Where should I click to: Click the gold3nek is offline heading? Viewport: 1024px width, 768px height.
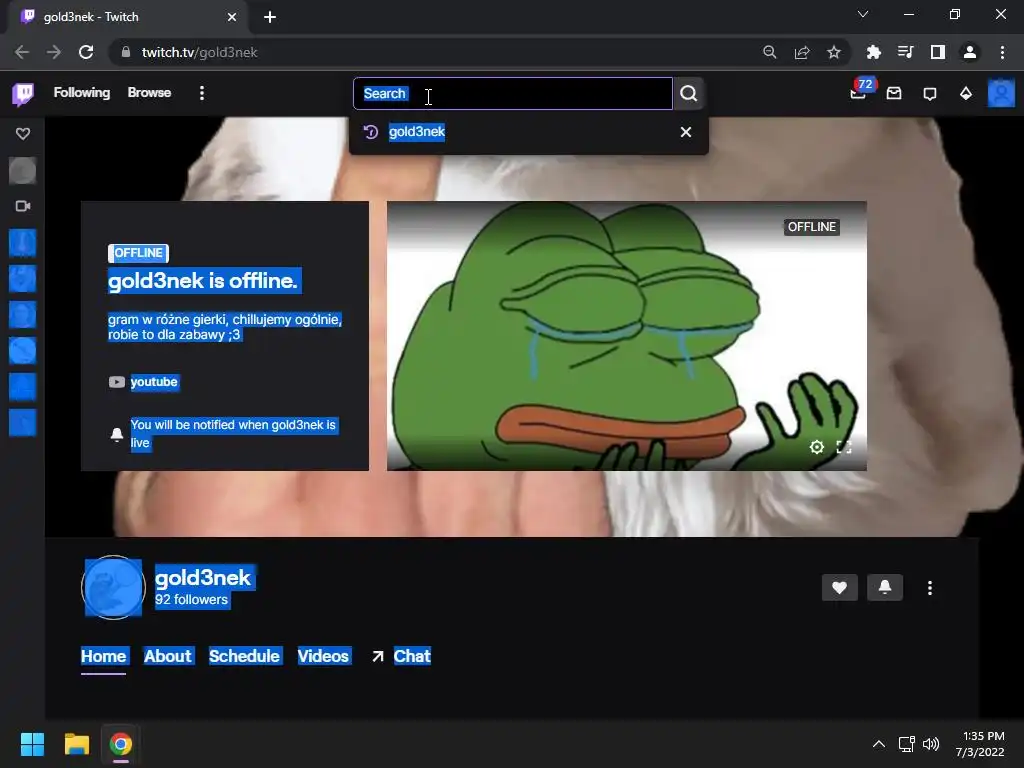[203, 281]
